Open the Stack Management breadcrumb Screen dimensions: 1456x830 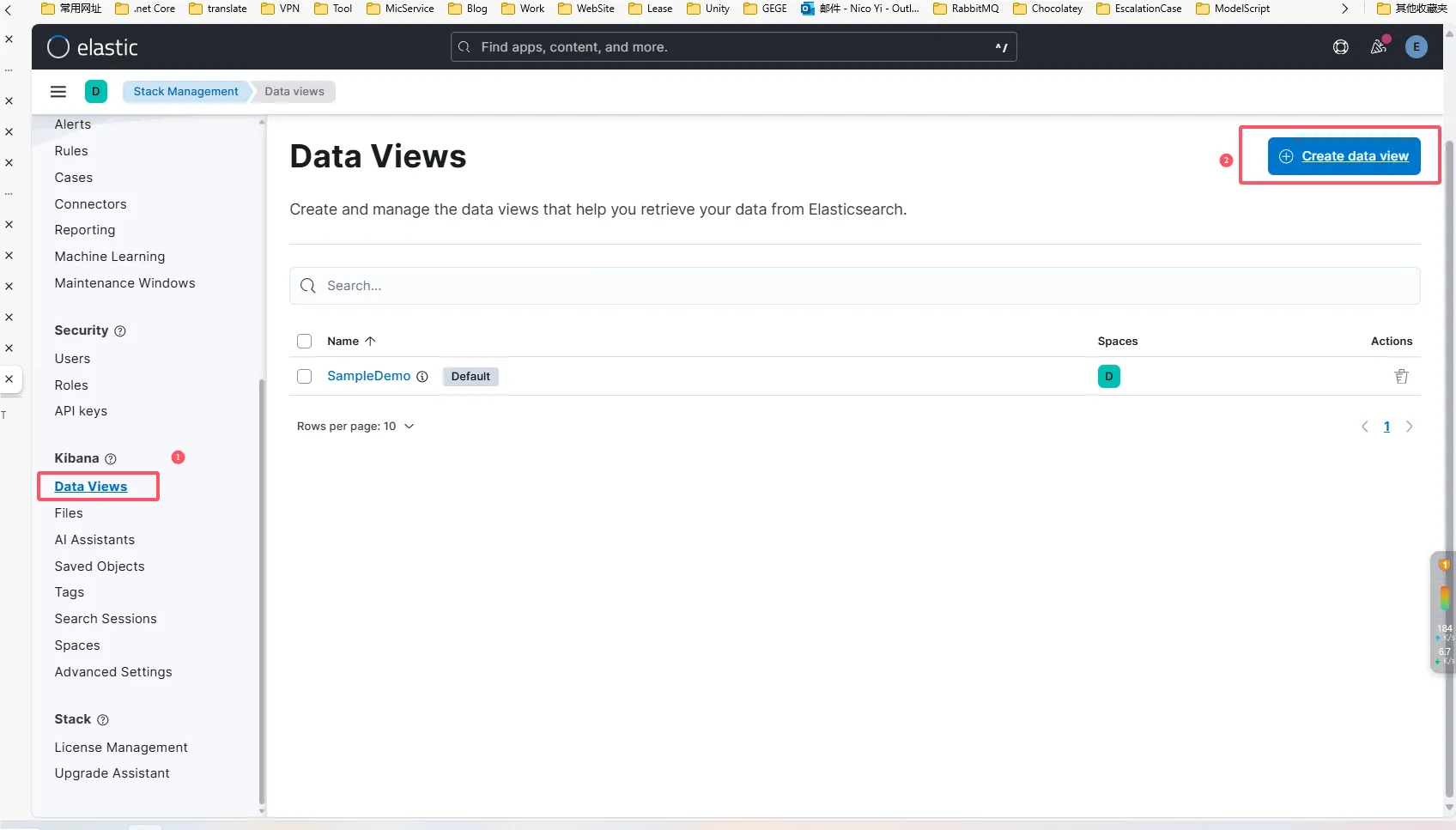click(x=186, y=92)
